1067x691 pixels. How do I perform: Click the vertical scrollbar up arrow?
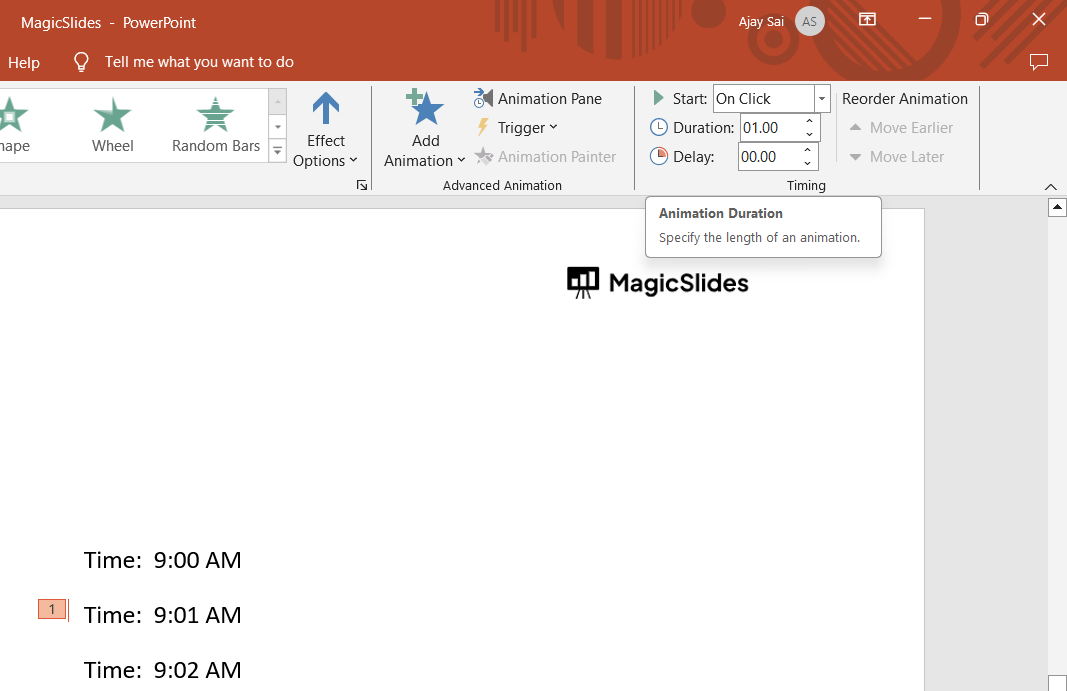pyautogui.click(x=1057, y=206)
